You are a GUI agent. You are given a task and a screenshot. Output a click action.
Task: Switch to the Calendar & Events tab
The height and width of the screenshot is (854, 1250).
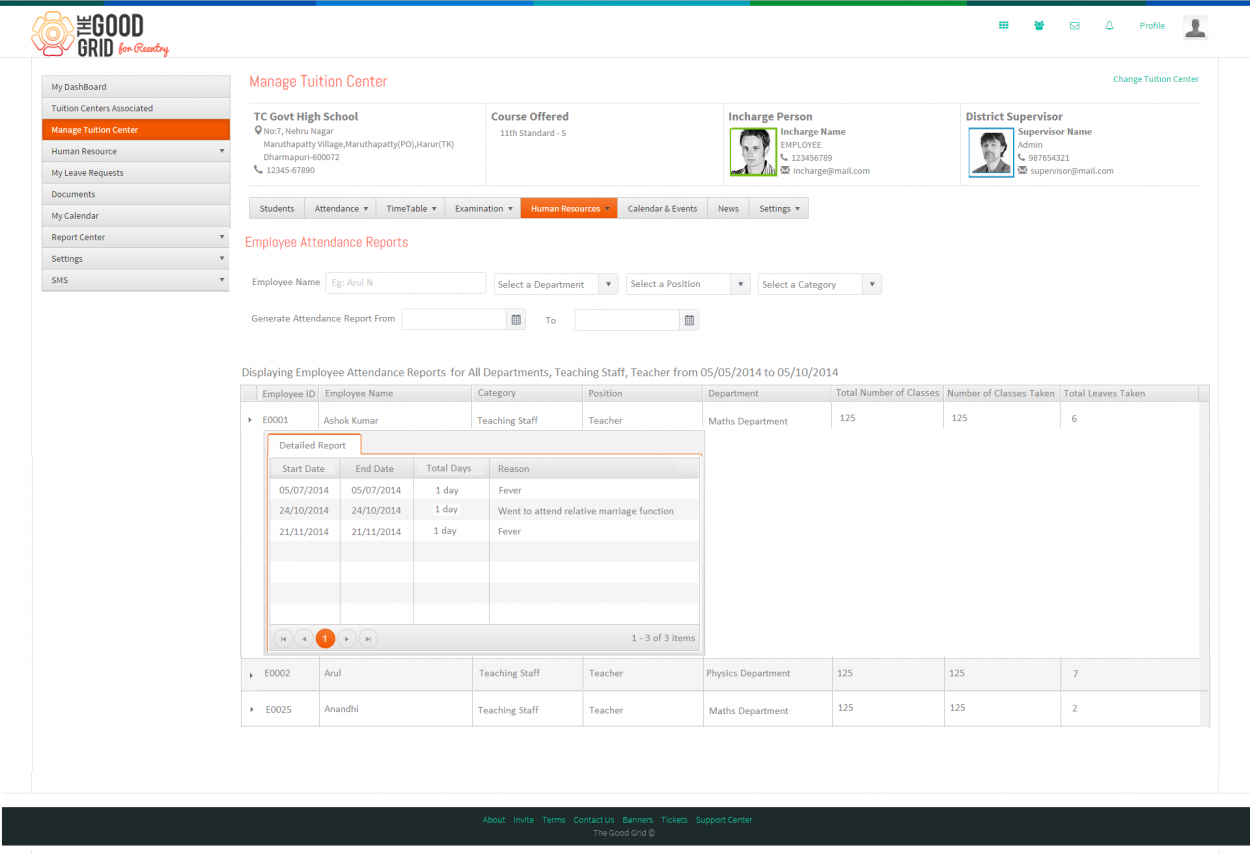662,208
